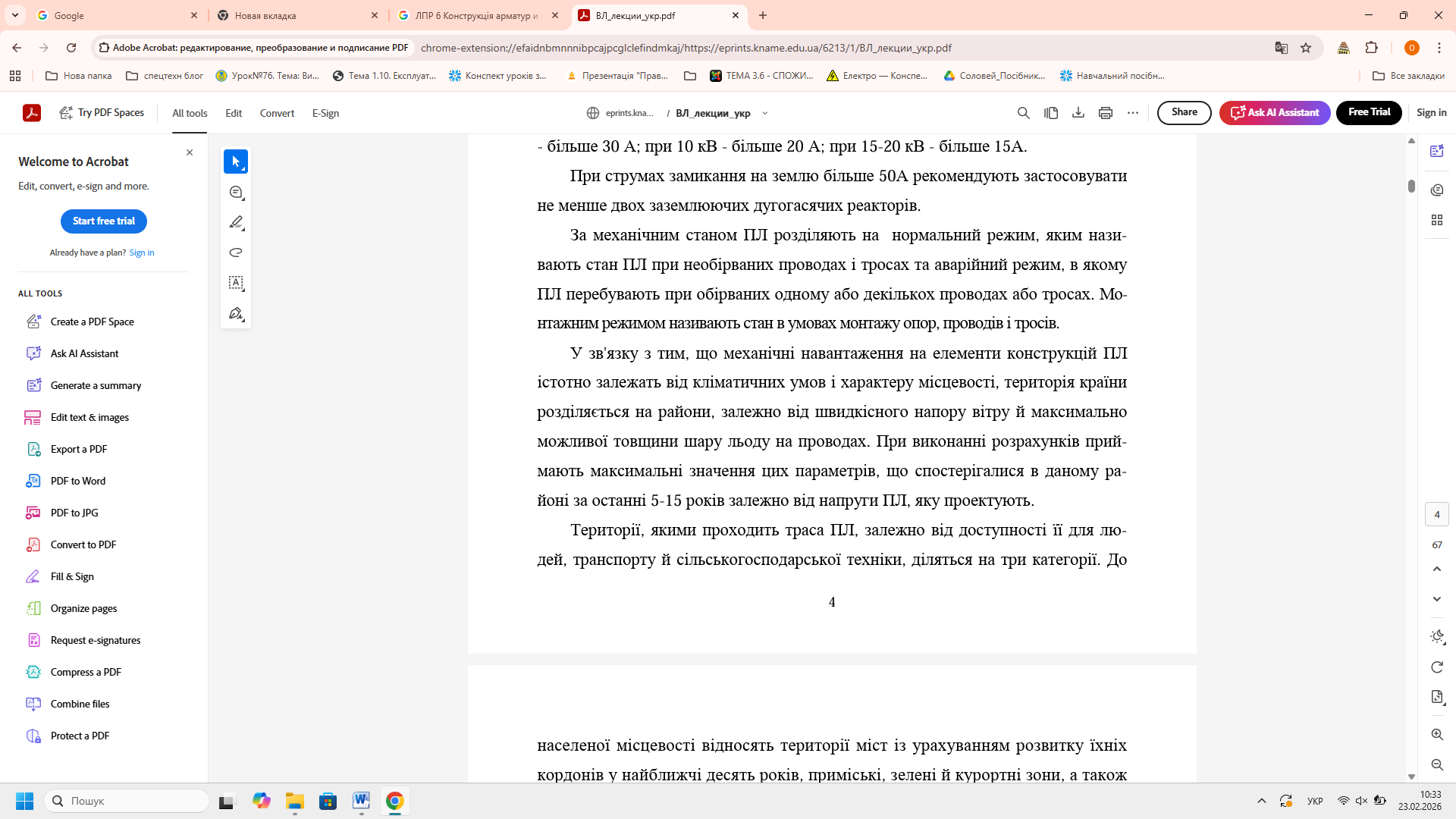1456x819 pixels.
Task: Open the Convert menu
Action: [277, 113]
